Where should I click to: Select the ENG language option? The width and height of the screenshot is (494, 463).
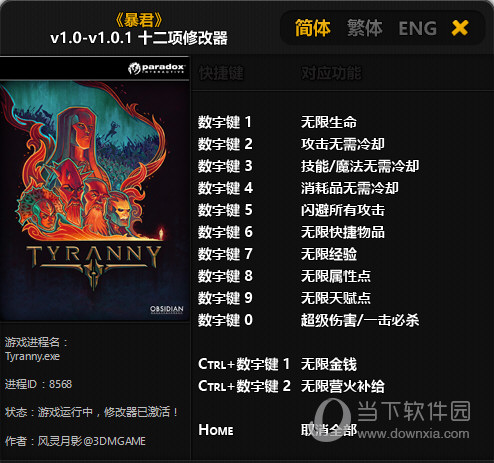point(418,28)
